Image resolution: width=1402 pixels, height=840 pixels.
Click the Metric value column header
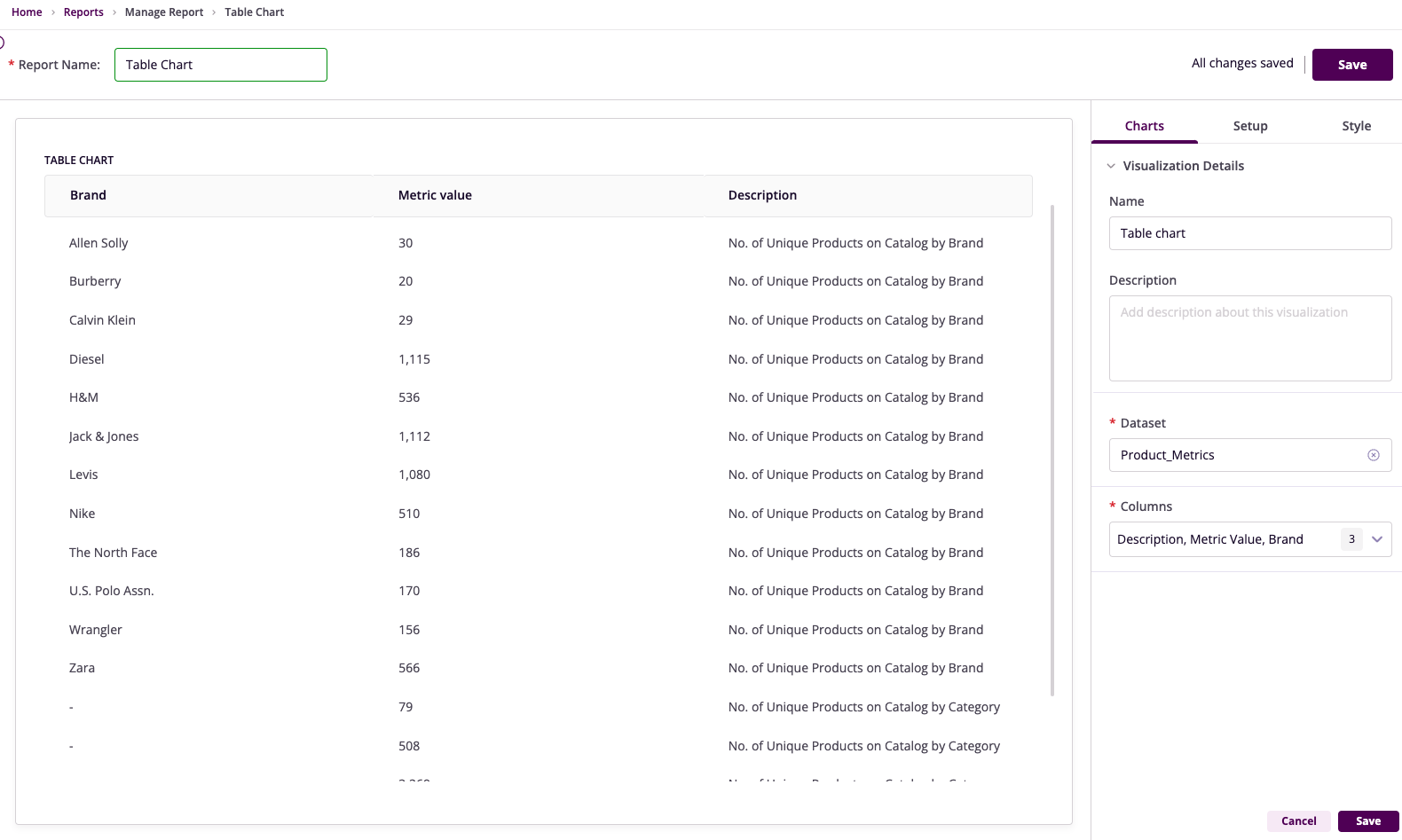(x=435, y=195)
